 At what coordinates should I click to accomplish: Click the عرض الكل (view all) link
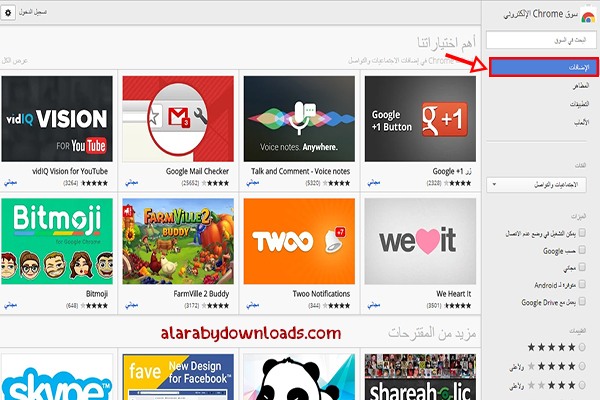(15, 60)
